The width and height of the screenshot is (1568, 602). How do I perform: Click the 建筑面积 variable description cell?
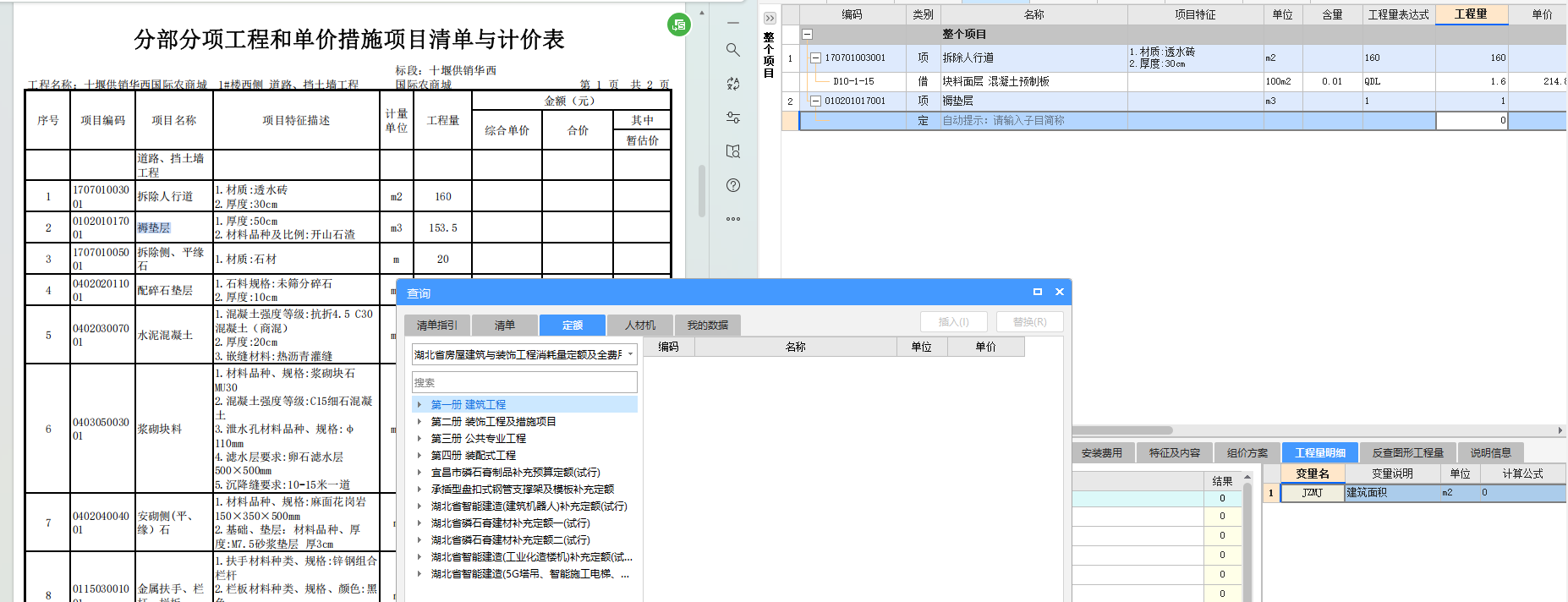coord(1392,492)
